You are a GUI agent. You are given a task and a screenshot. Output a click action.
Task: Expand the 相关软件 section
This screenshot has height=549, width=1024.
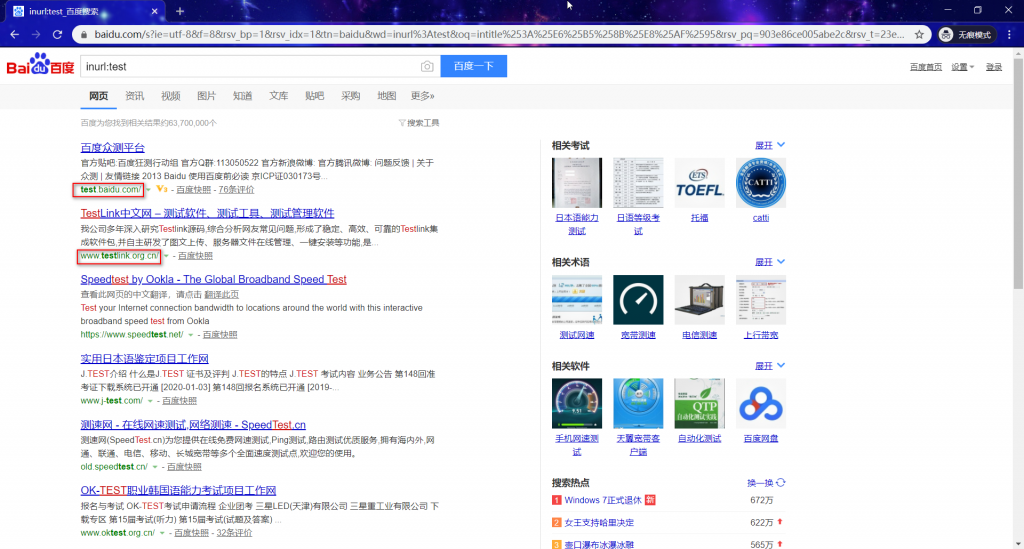pos(770,366)
